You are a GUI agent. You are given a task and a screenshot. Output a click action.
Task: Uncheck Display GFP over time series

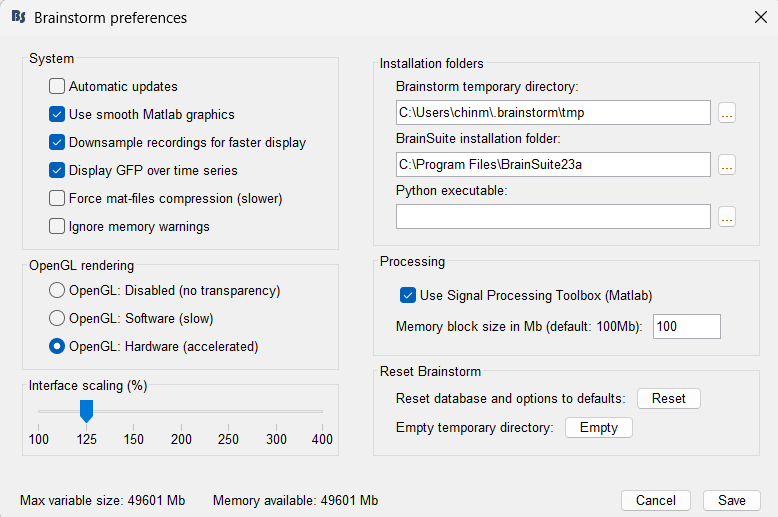[x=57, y=171]
